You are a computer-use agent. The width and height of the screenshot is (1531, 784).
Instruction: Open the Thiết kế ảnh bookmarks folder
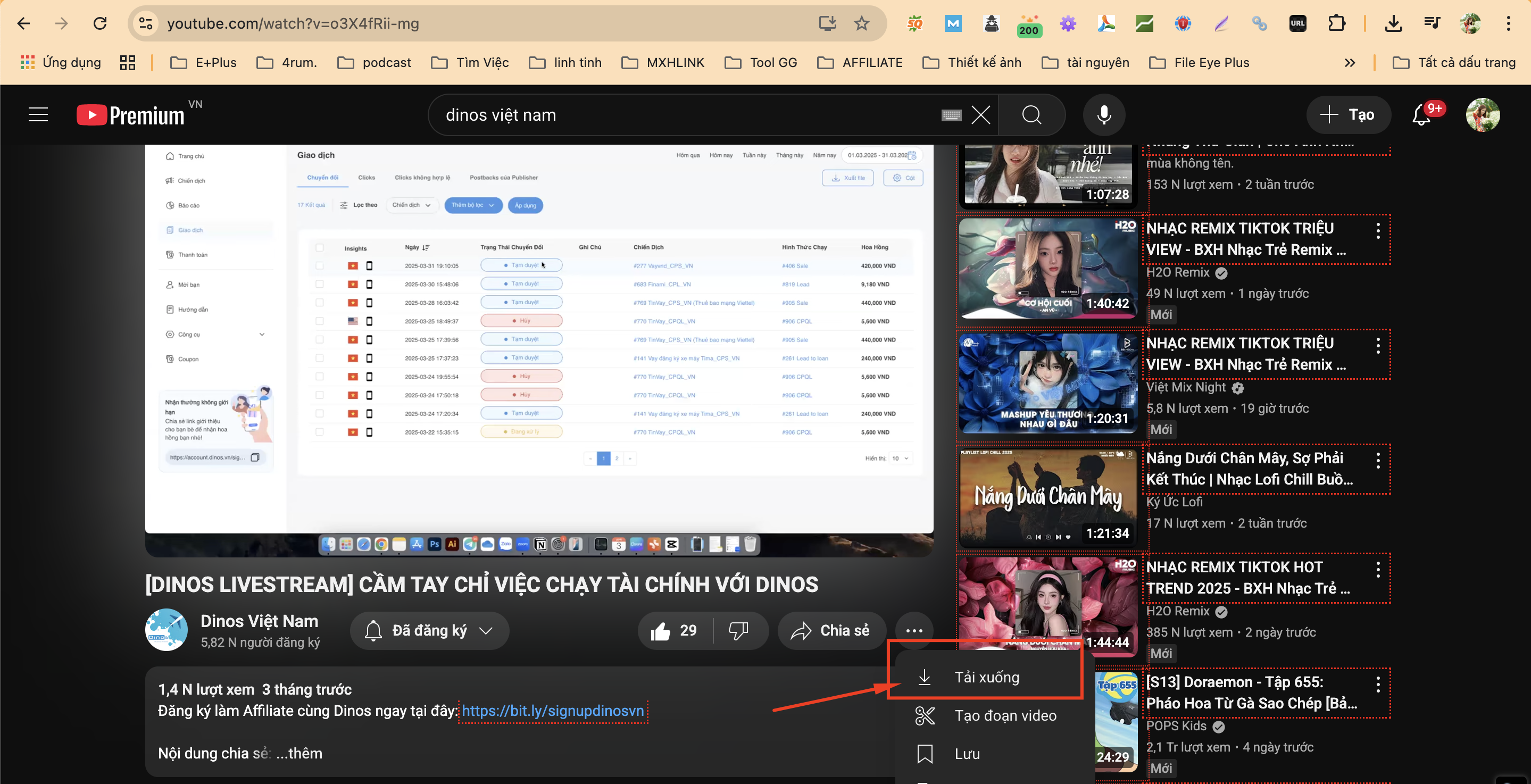click(972, 62)
